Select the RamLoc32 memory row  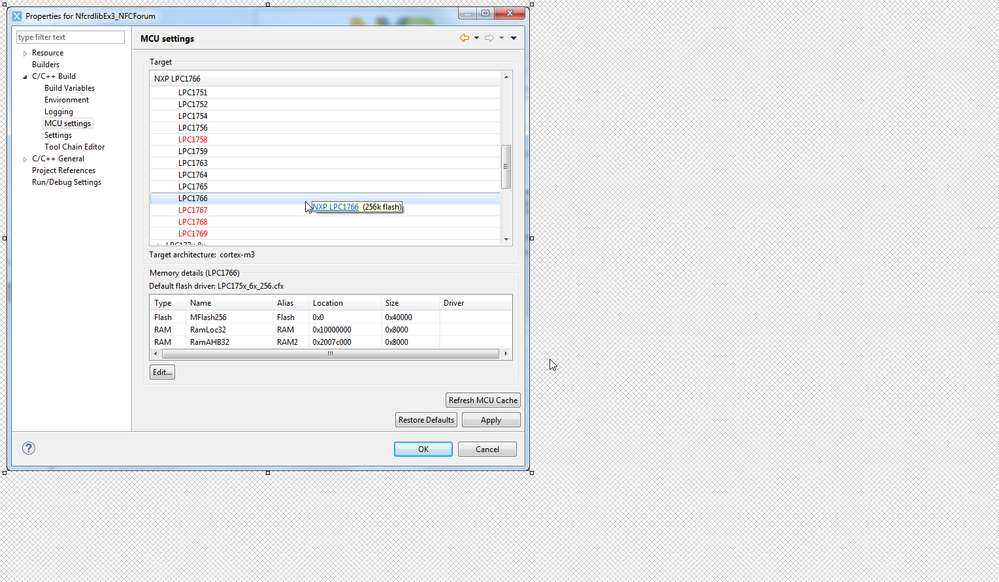(x=331, y=330)
